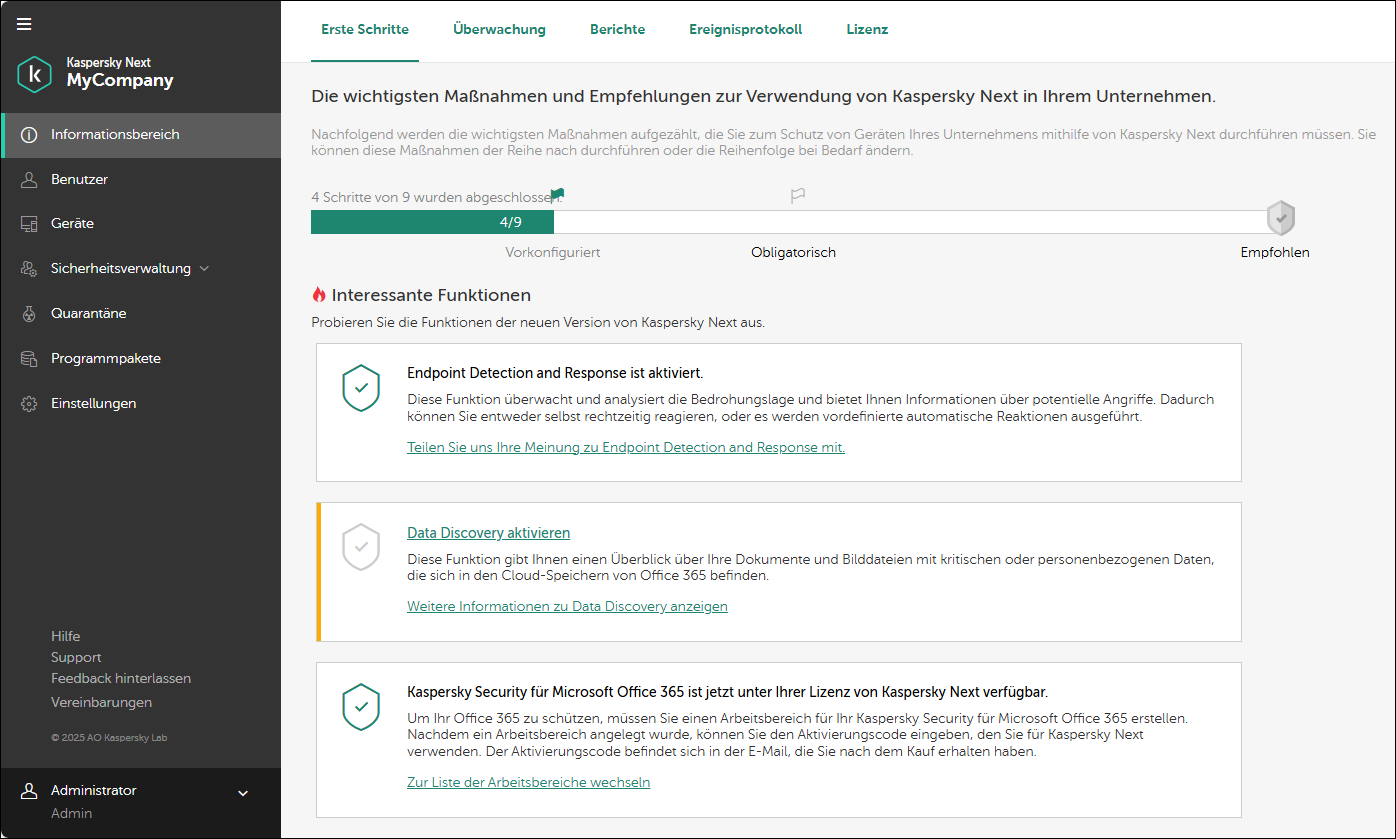Go to the Ereignisprotokoll tab
Screen dimensions: 1396x839
745,30
